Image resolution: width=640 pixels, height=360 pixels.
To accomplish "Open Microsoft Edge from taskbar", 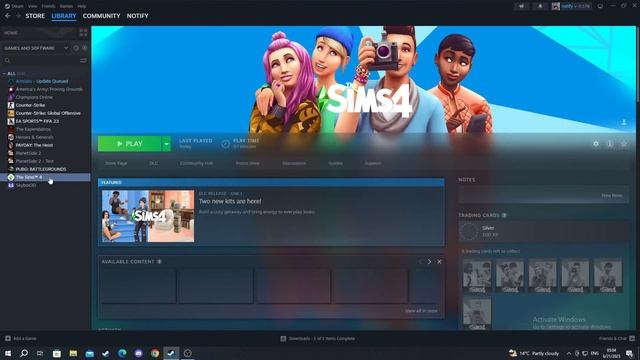I will pos(122,353).
